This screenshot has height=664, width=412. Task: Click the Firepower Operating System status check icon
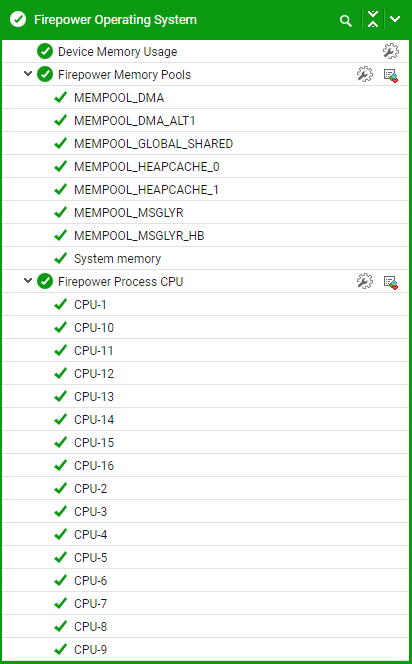point(18,19)
